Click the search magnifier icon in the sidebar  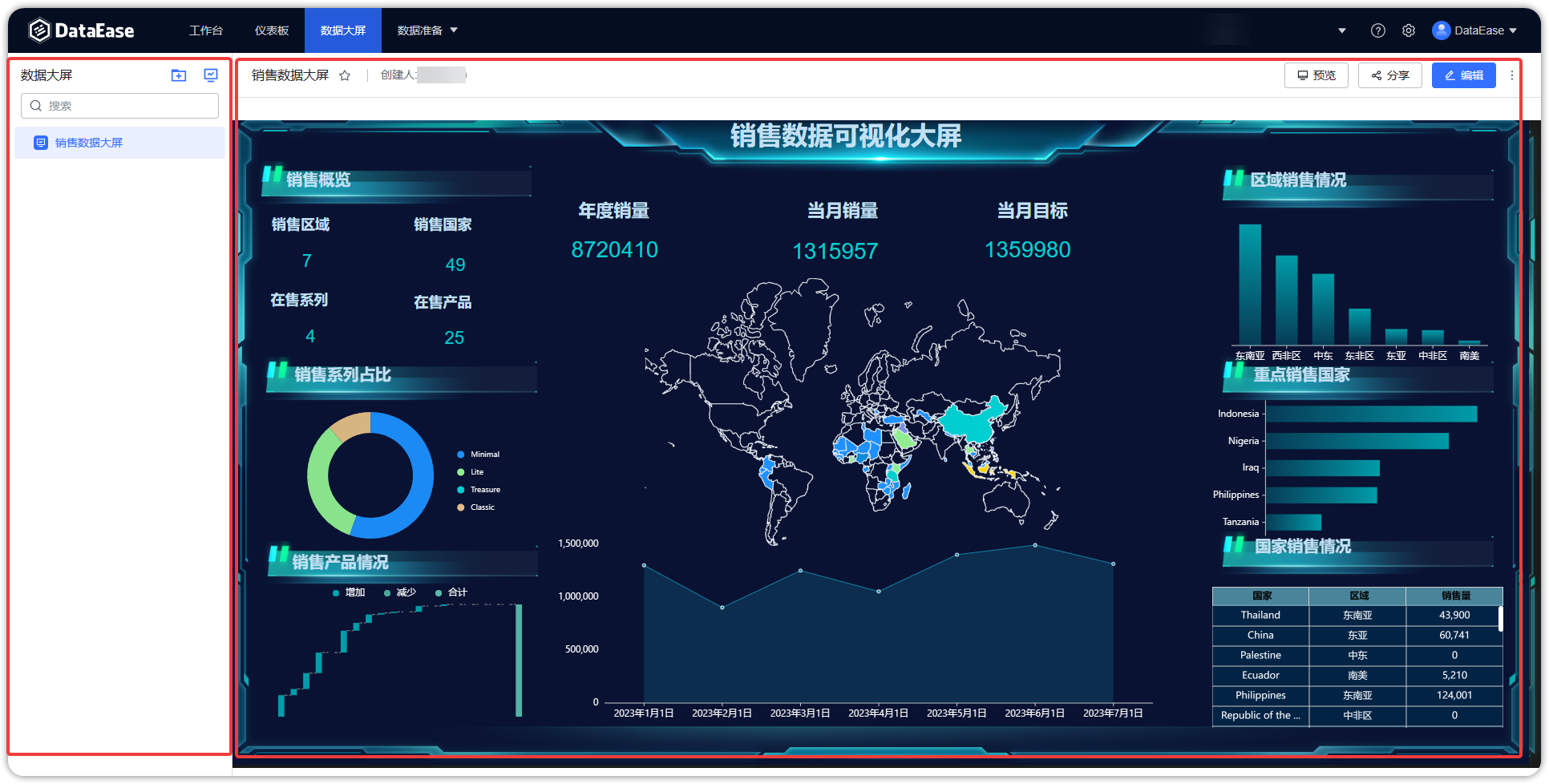(x=35, y=105)
